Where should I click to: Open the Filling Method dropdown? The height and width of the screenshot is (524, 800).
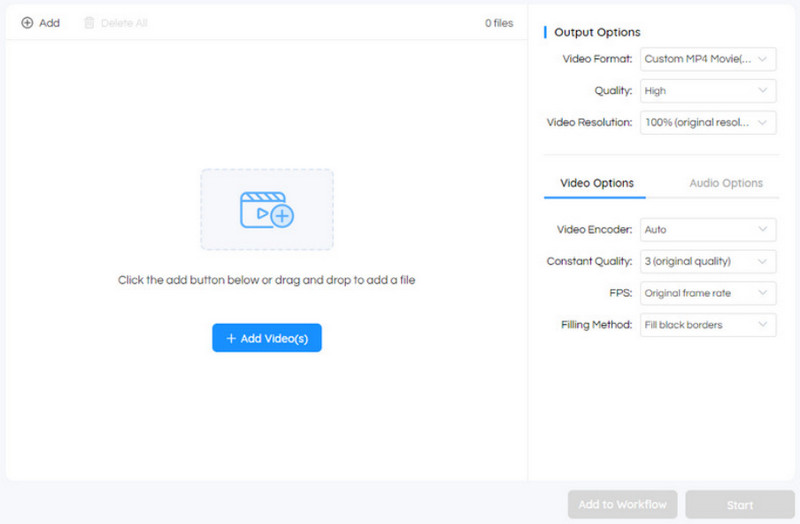(x=708, y=325)
